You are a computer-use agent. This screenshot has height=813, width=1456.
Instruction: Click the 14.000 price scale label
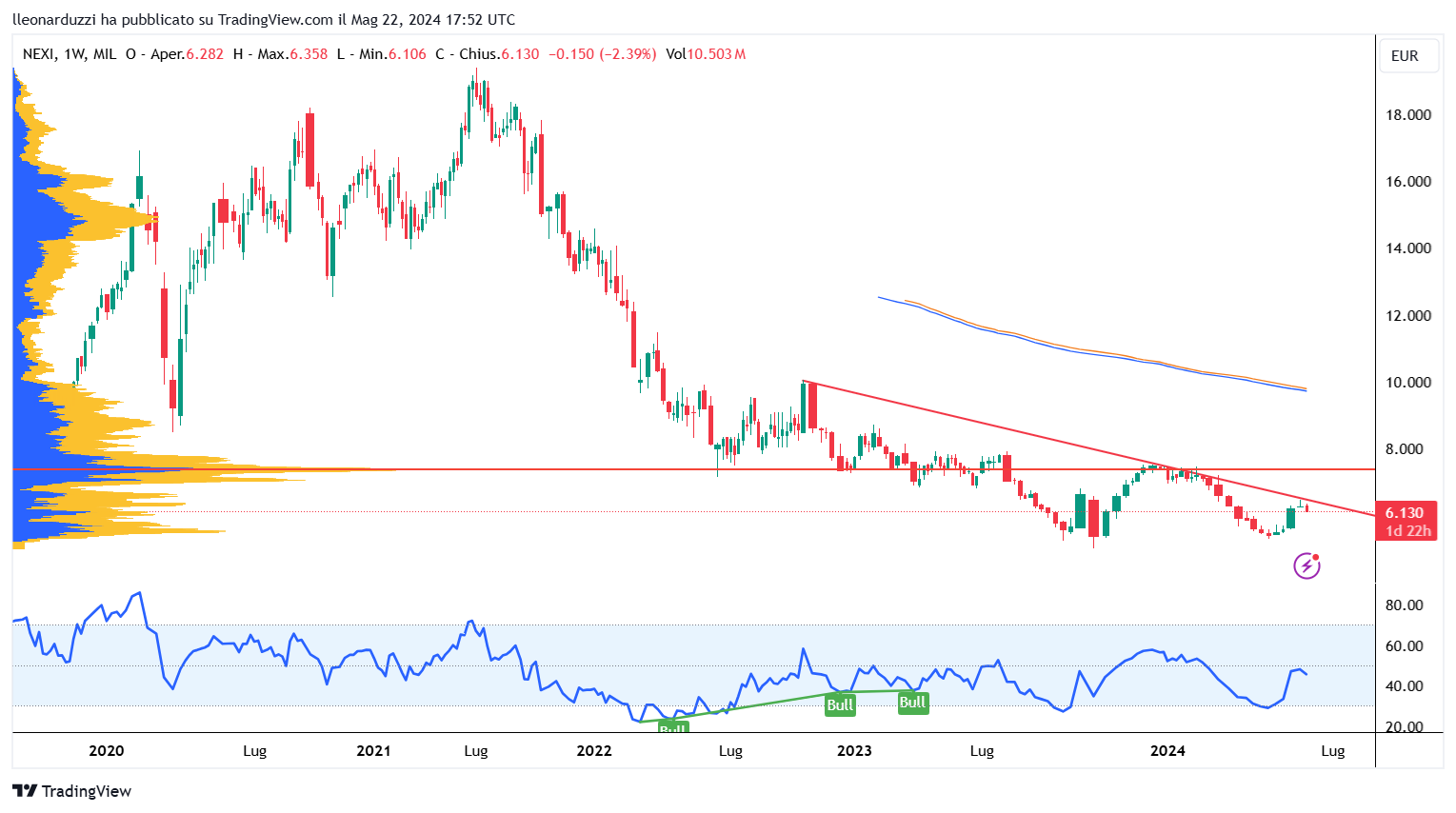click(1408, 248)
